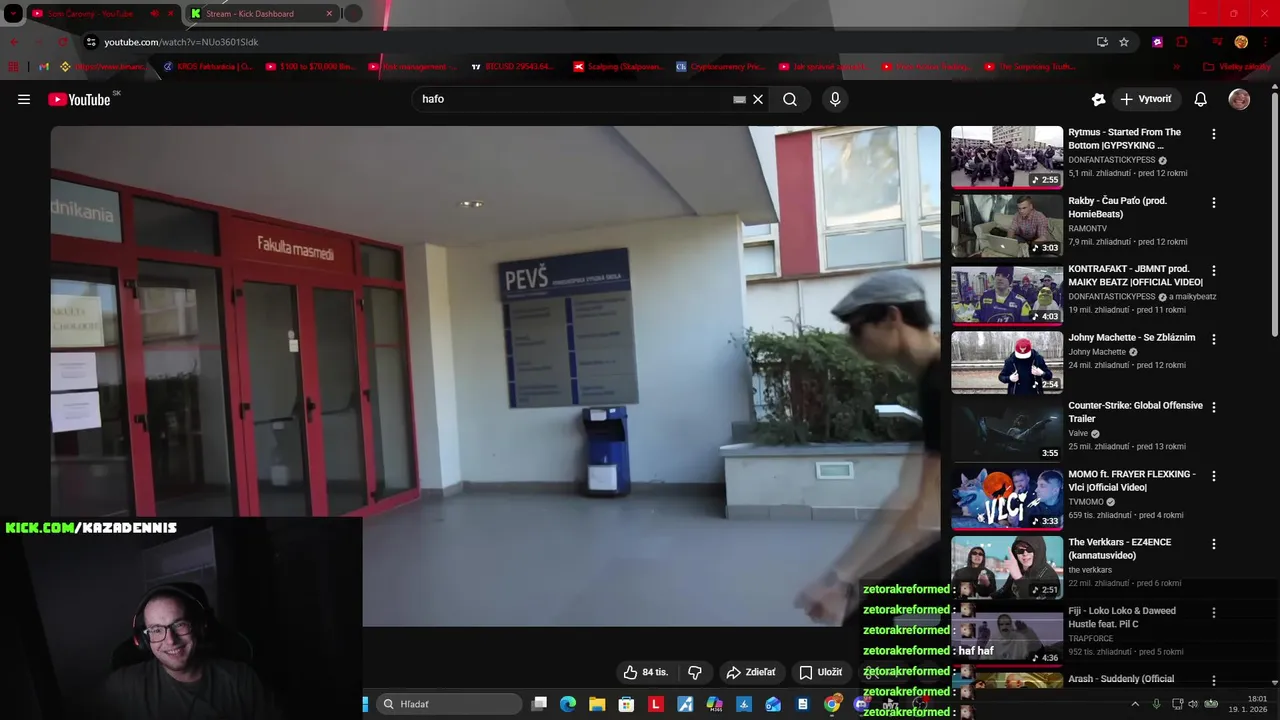Open KONTRAFAKT JBMNT video thumbnail
Screen dimensions: 1280x720
[1007, 295]
